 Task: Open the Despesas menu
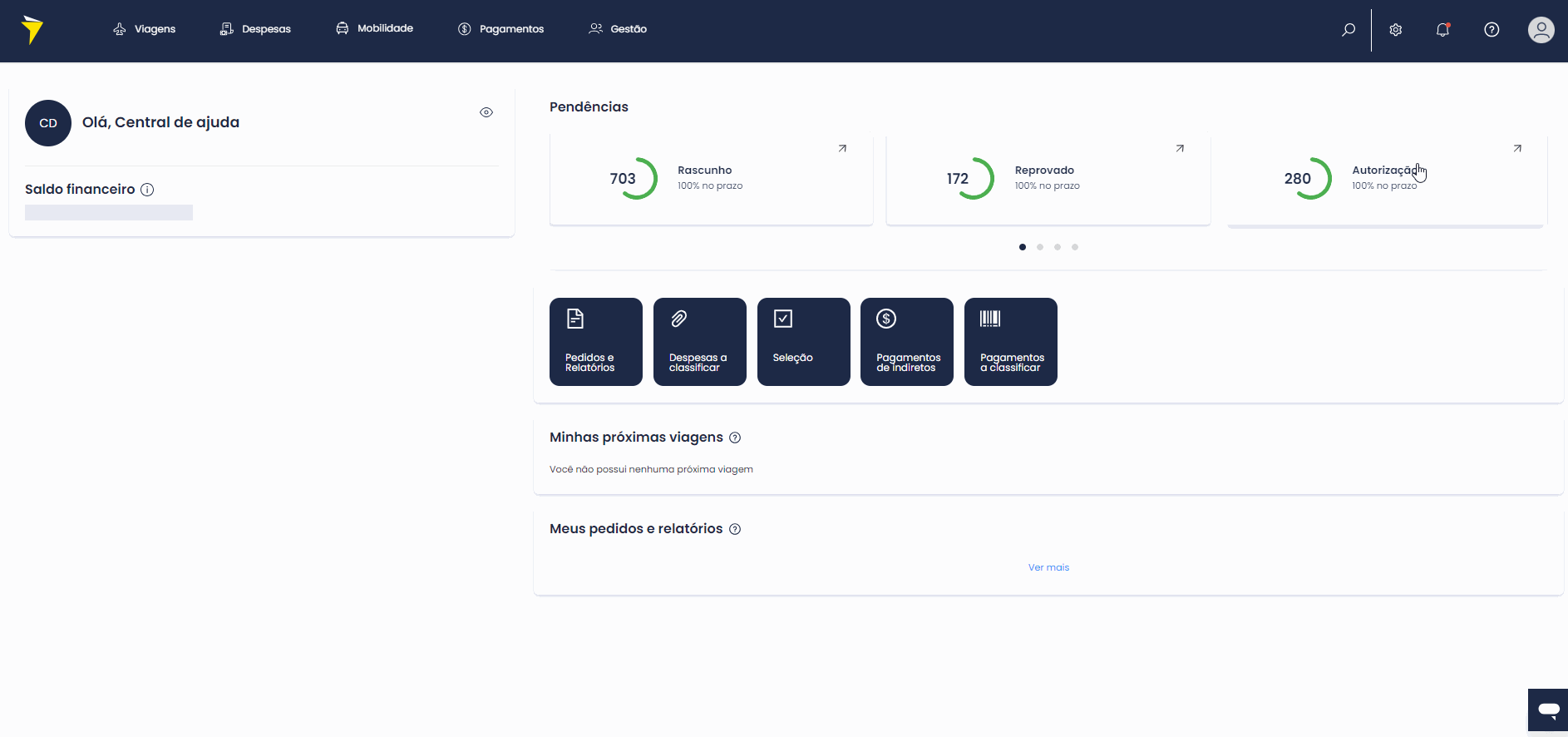255,29
